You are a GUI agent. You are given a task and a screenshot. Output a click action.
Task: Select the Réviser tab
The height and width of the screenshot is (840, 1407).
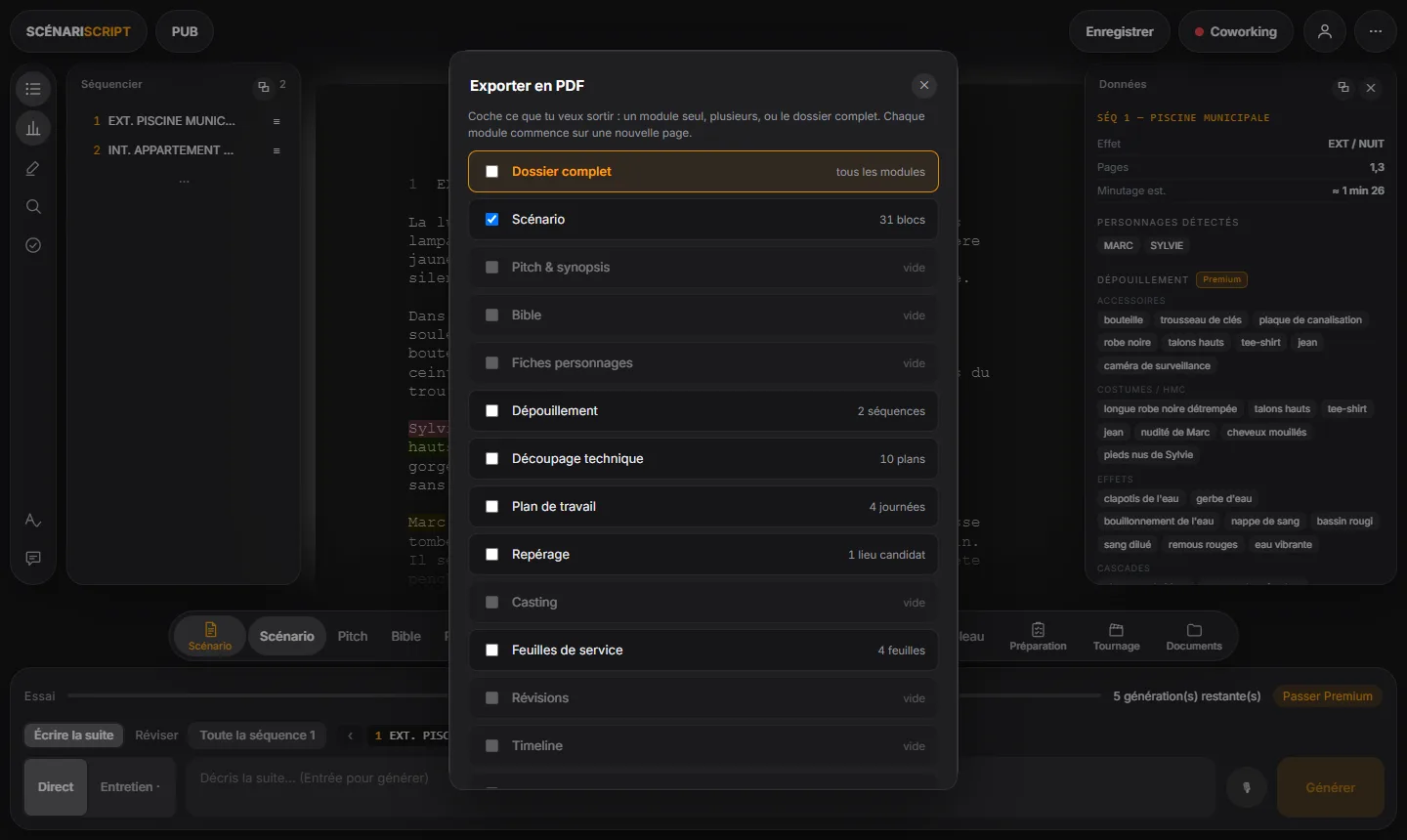pyautogui.click(x=156, y=735)
